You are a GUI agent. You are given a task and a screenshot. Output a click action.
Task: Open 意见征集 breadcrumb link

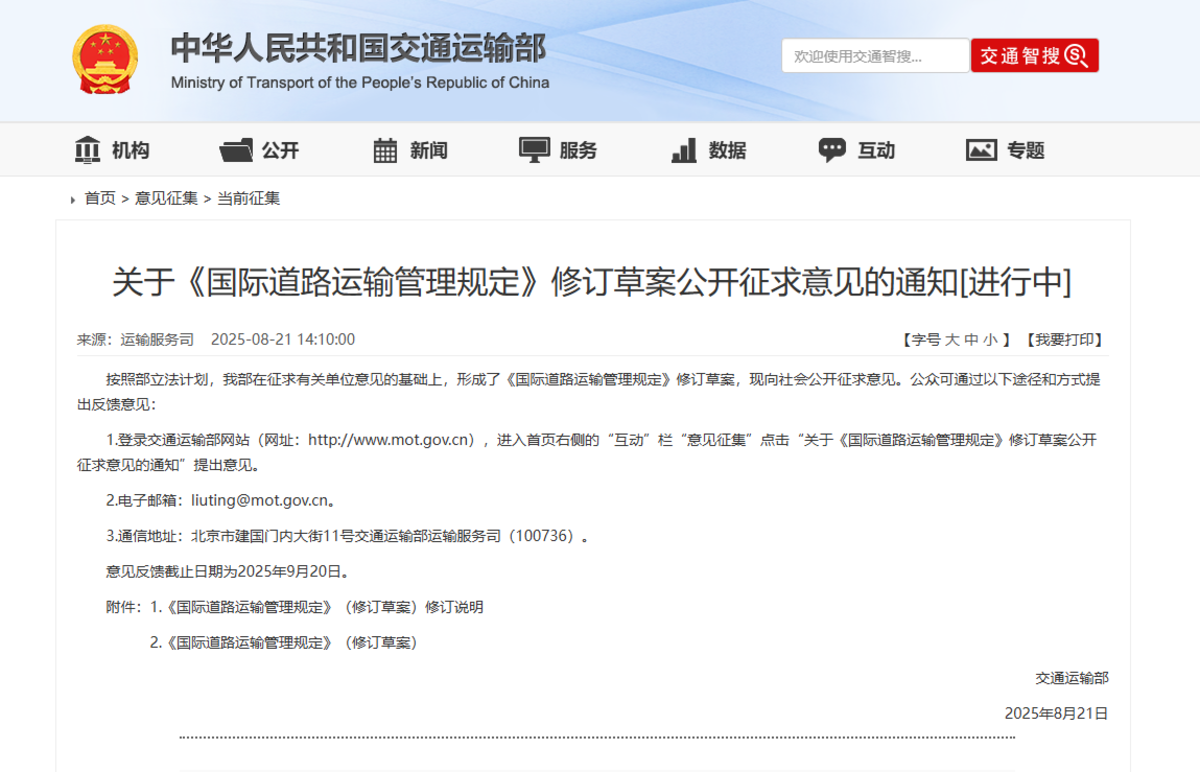(x=166, y=198)
